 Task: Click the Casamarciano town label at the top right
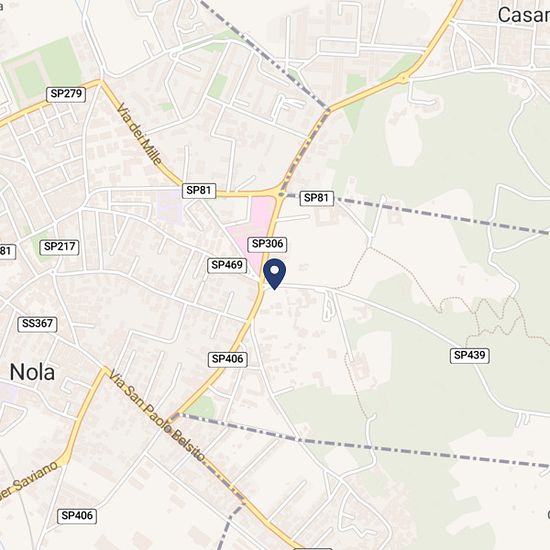click(524, 15)
